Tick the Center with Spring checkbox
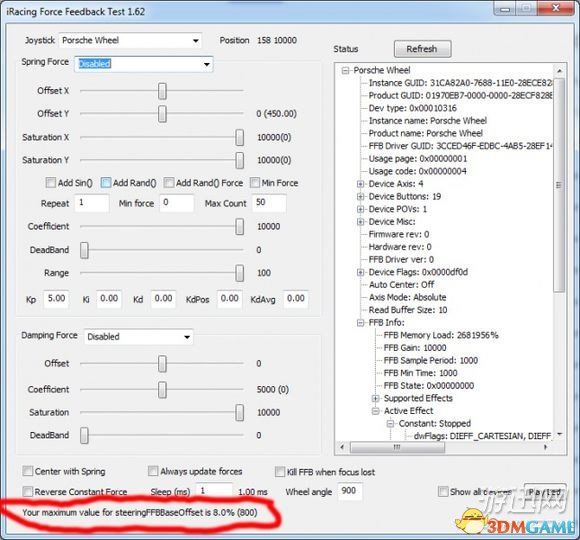This screenshot has height=540, width=580. coord(28,471)
